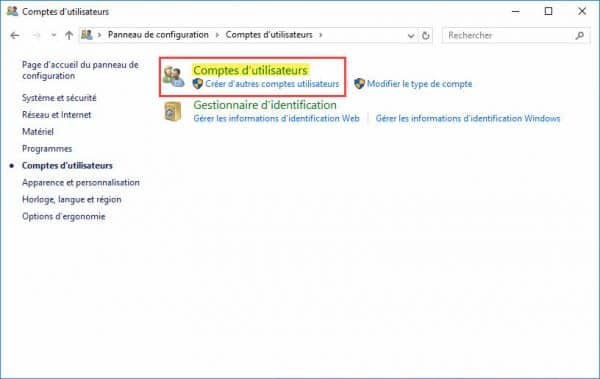Expand chevron after Comptes d'utilisateurs breadcrumb
The image size is (600, 379).
[x=321, y=35]
